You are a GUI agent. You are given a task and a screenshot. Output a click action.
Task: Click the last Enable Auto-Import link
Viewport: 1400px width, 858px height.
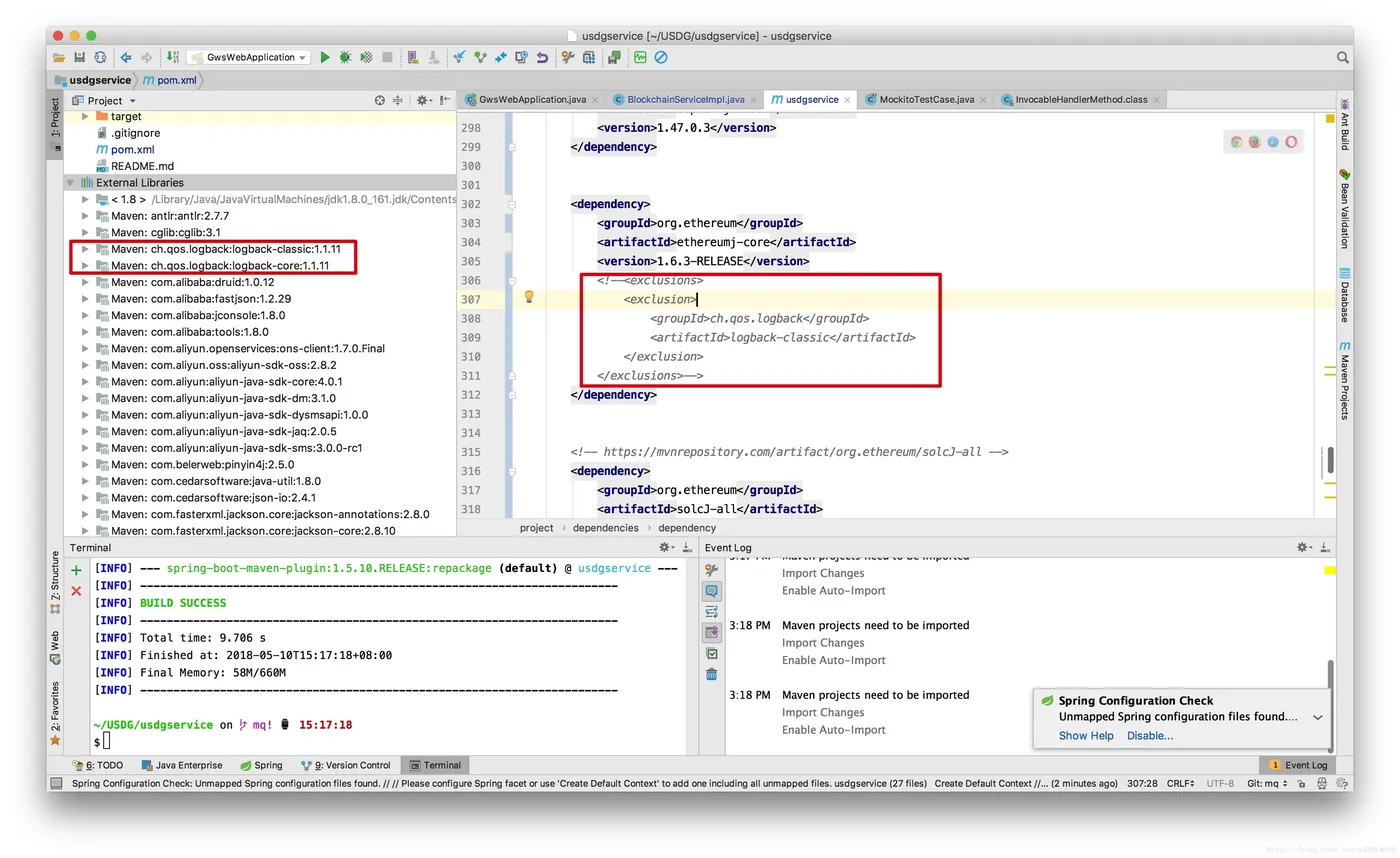(834, 730)
